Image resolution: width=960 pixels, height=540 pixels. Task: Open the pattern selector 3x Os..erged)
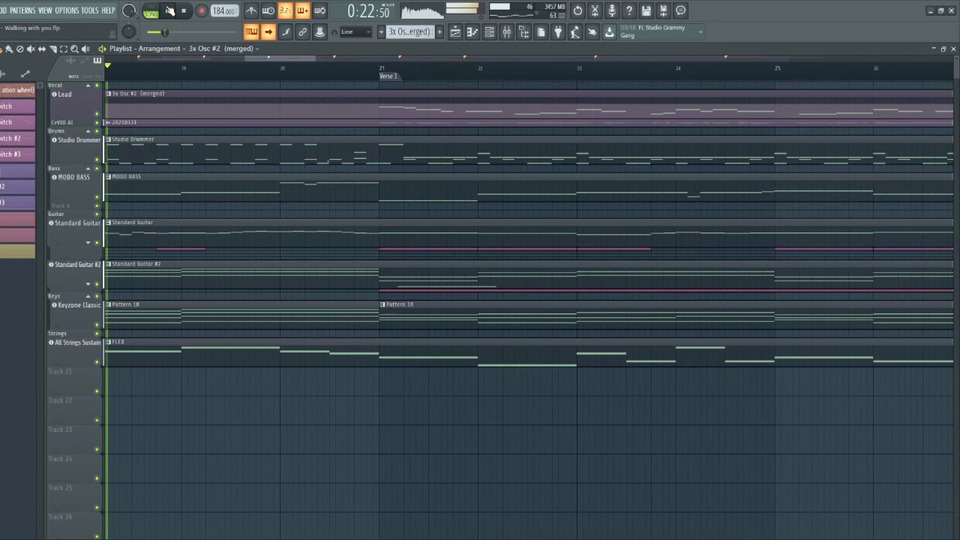[410, 32]
